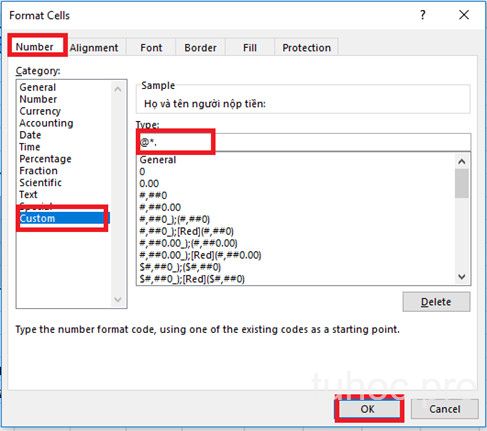Screen dimensions: 487x431
Task: Click the format list scrollbar thumb
Action: click(462, 183)
